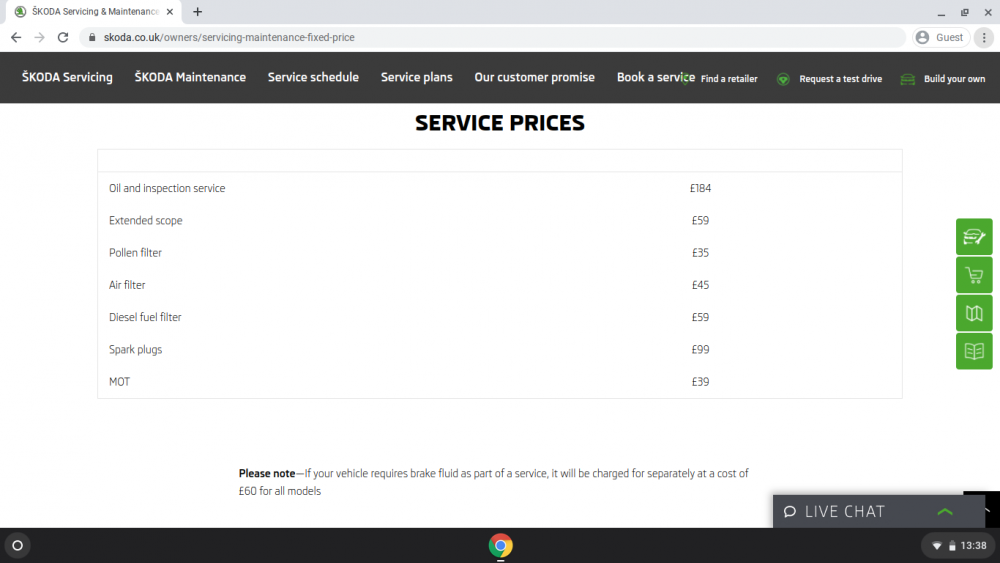Image resolution: width=1000 pixels, height=563 pixels.
Task: Click the steering wheel test drive icon
Action: (783, 79)
